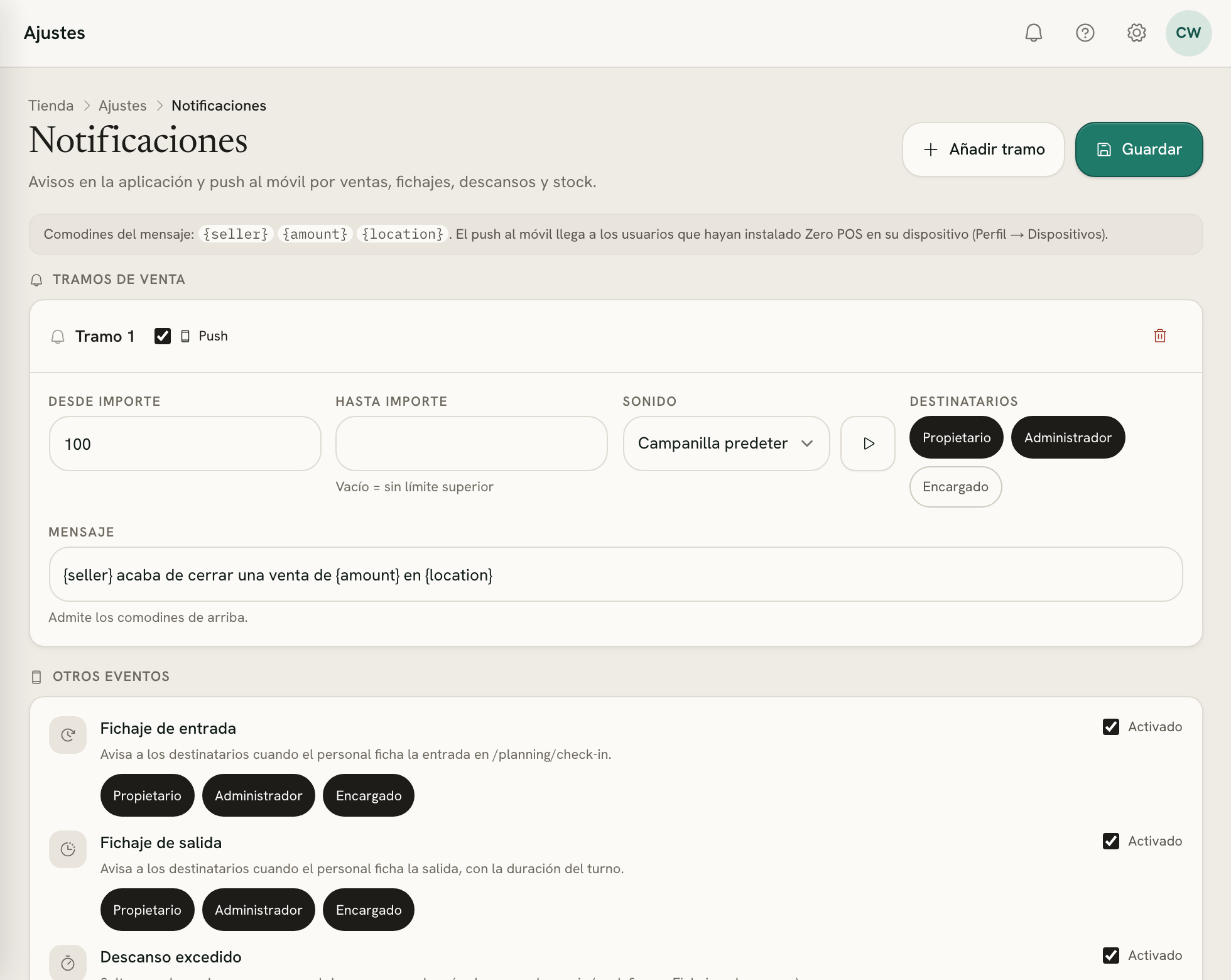
Task: Toggle Propietario recipient in Tramo 1
Action: point(956,437)
